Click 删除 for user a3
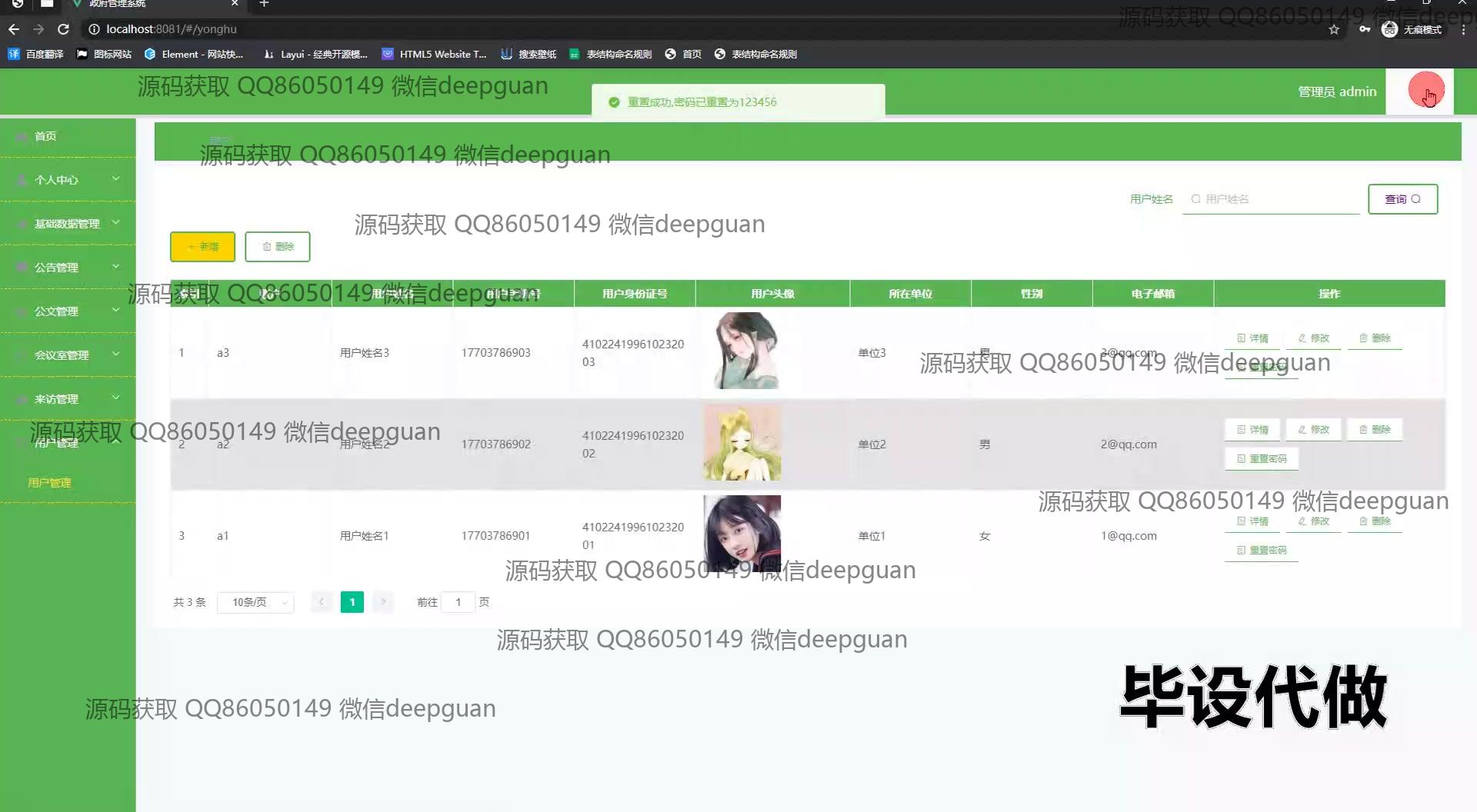Screen dimensions: 1477x812 click(x=1375, y=338)
